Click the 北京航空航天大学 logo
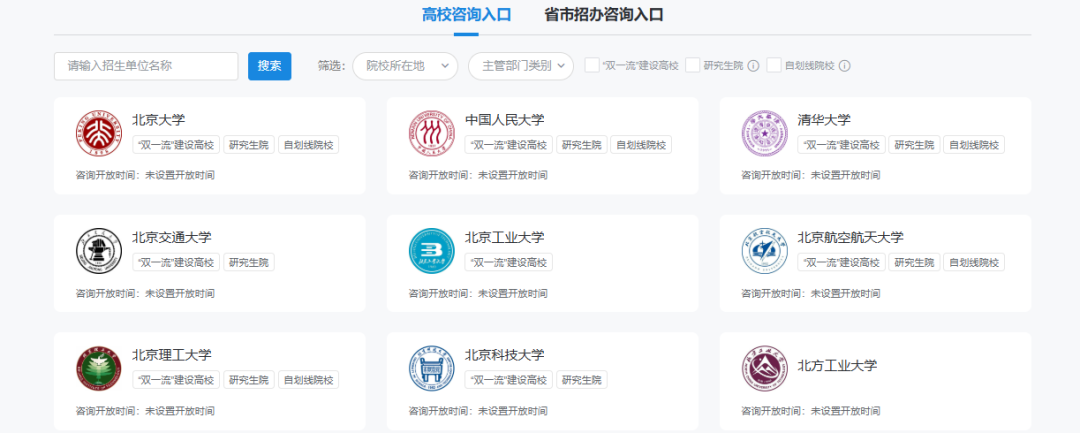The image size is (1080, 433). coord(765,251)
